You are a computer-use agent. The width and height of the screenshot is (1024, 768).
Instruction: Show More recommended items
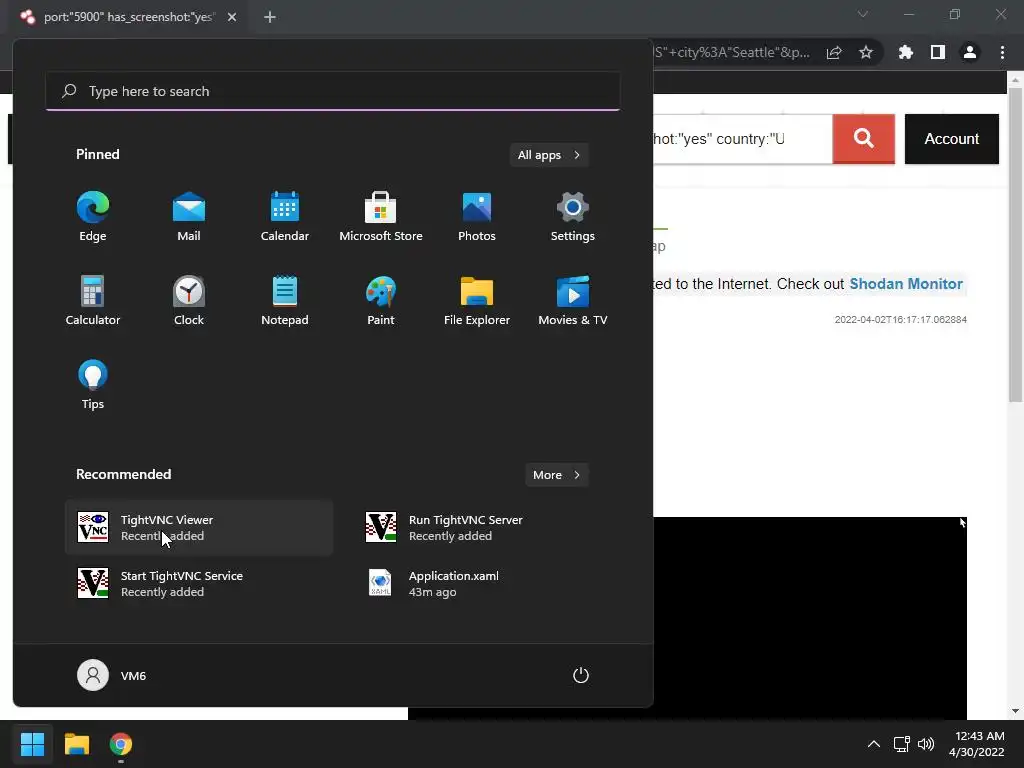(556, 475)
